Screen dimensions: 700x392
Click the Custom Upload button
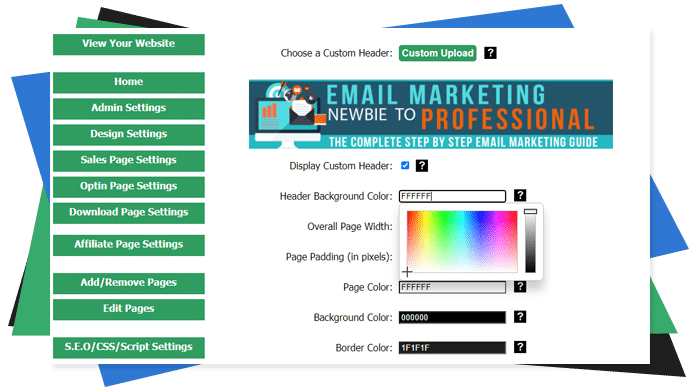point(438,53)
